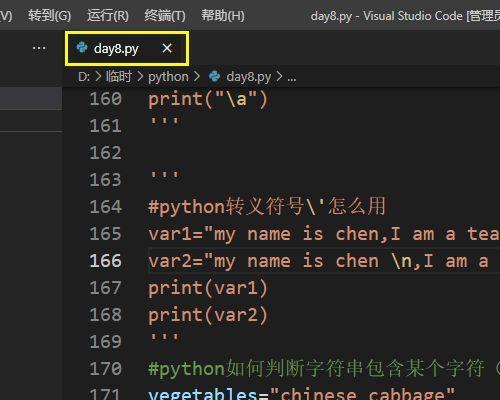Screen dimensions: 500x400
Task: Click line number 167 in the gutter
Action: coord(105,288)
